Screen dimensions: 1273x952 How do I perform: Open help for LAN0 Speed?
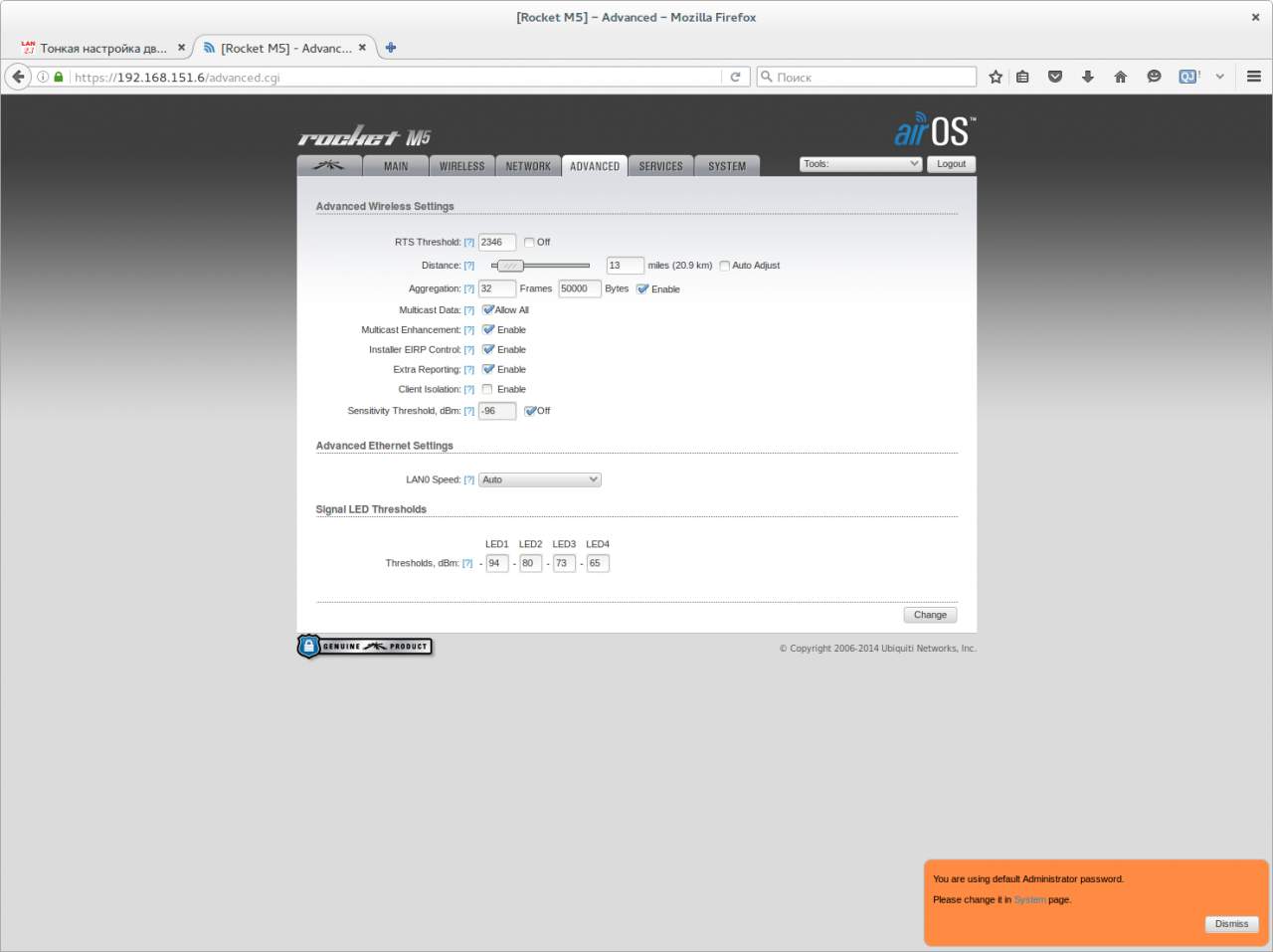coord(469,480)
